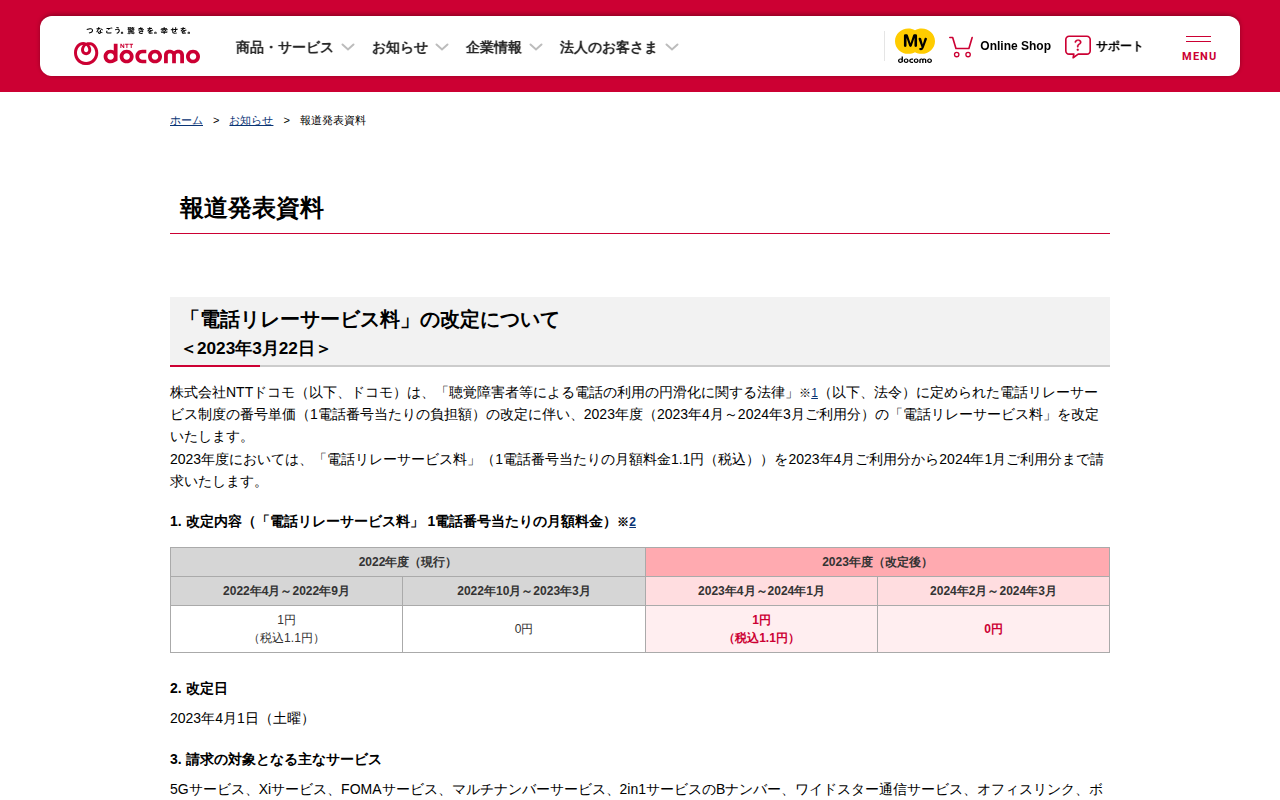Open the hamburger MENU icon
The image size is (1280, 800).
coord(1199,47)
